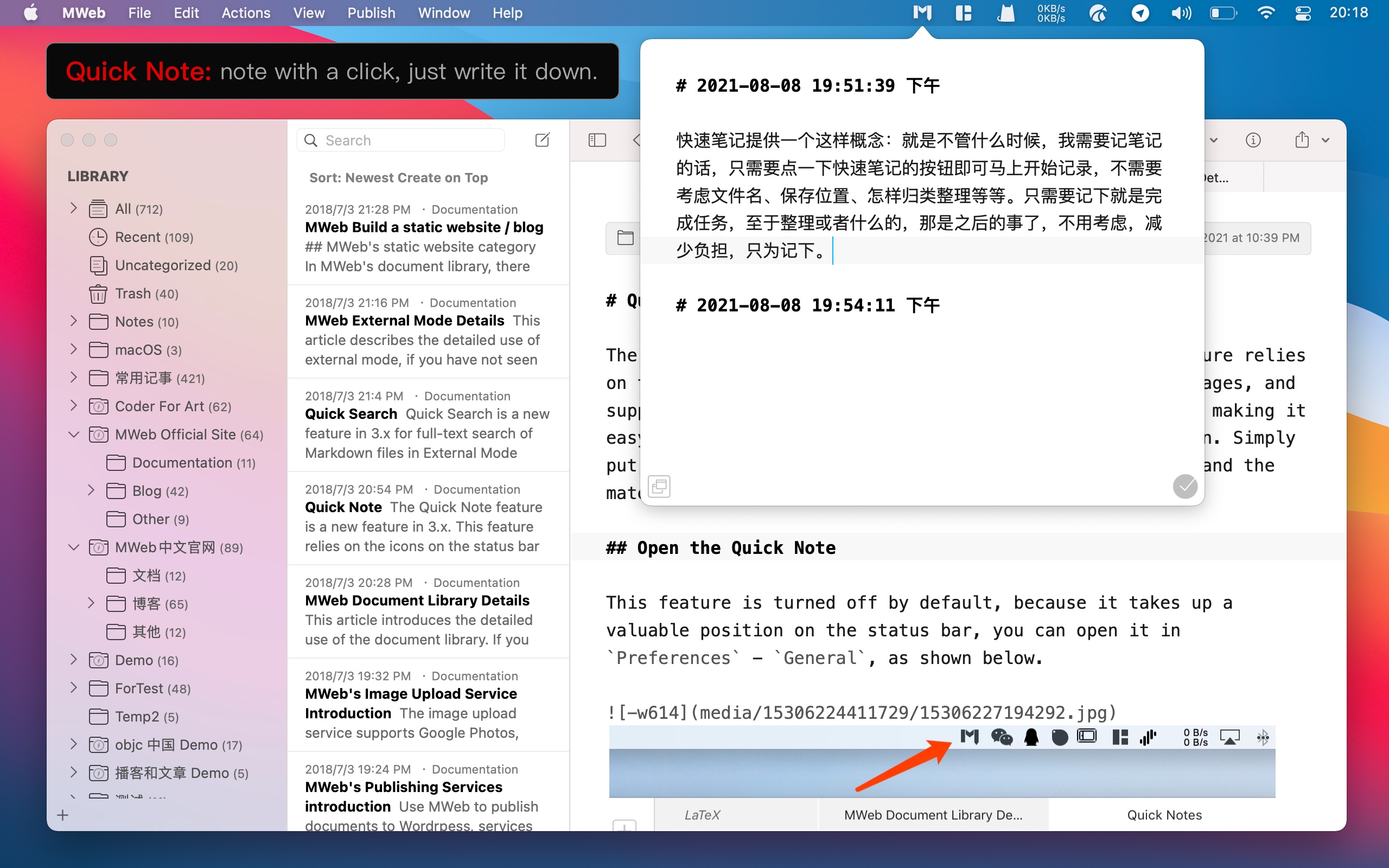Click Sort: Newest Create on Top
Screen dimensions: 1389x868
pos(398,177)
